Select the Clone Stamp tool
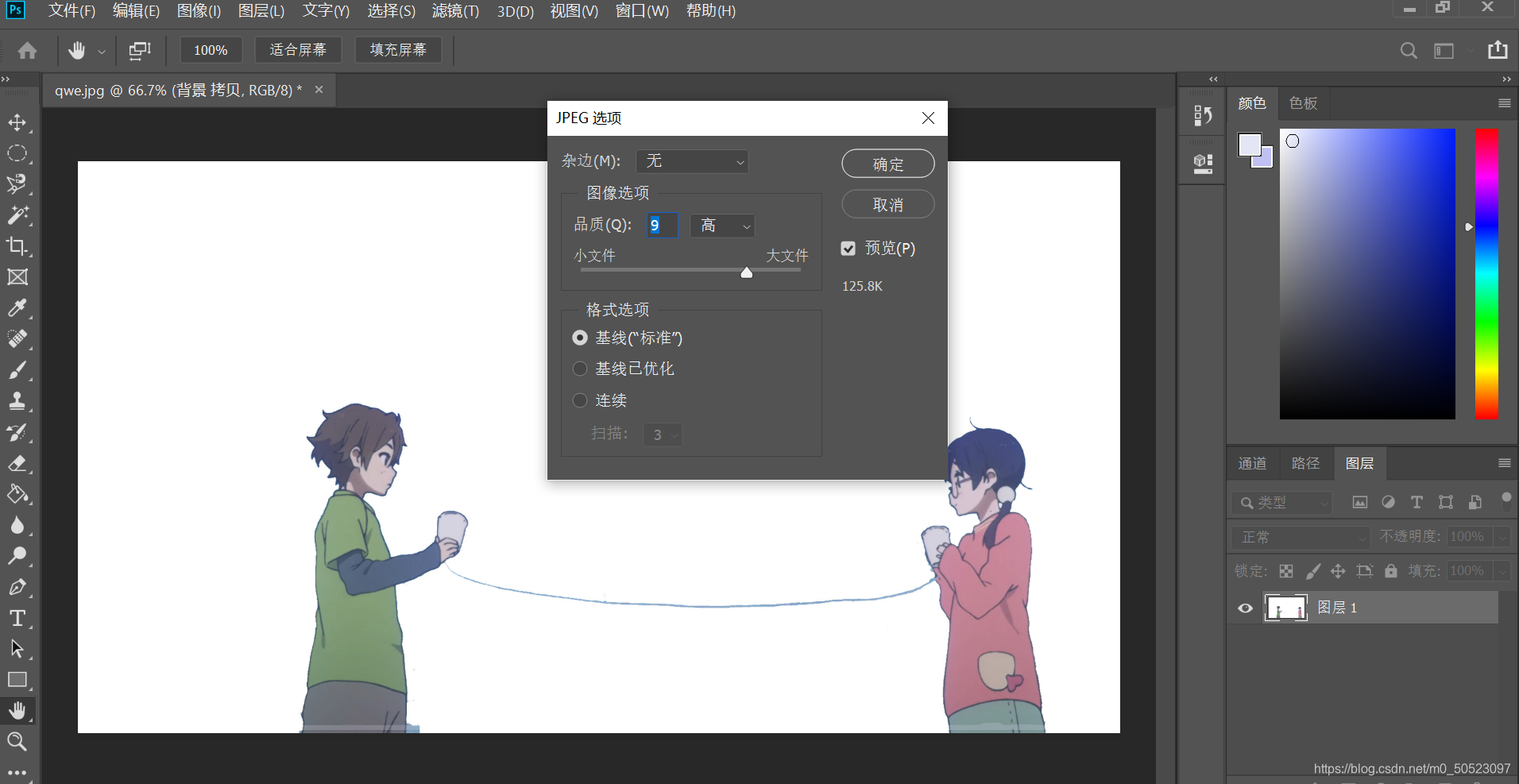 (x=17, y=401)
